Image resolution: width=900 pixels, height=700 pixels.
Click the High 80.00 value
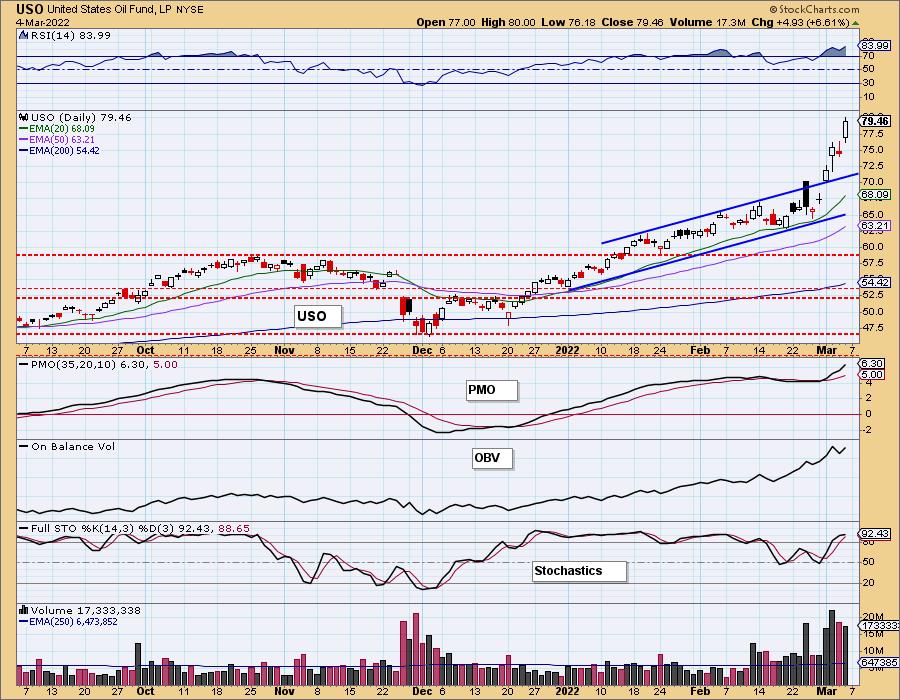(x=508, y=22)
